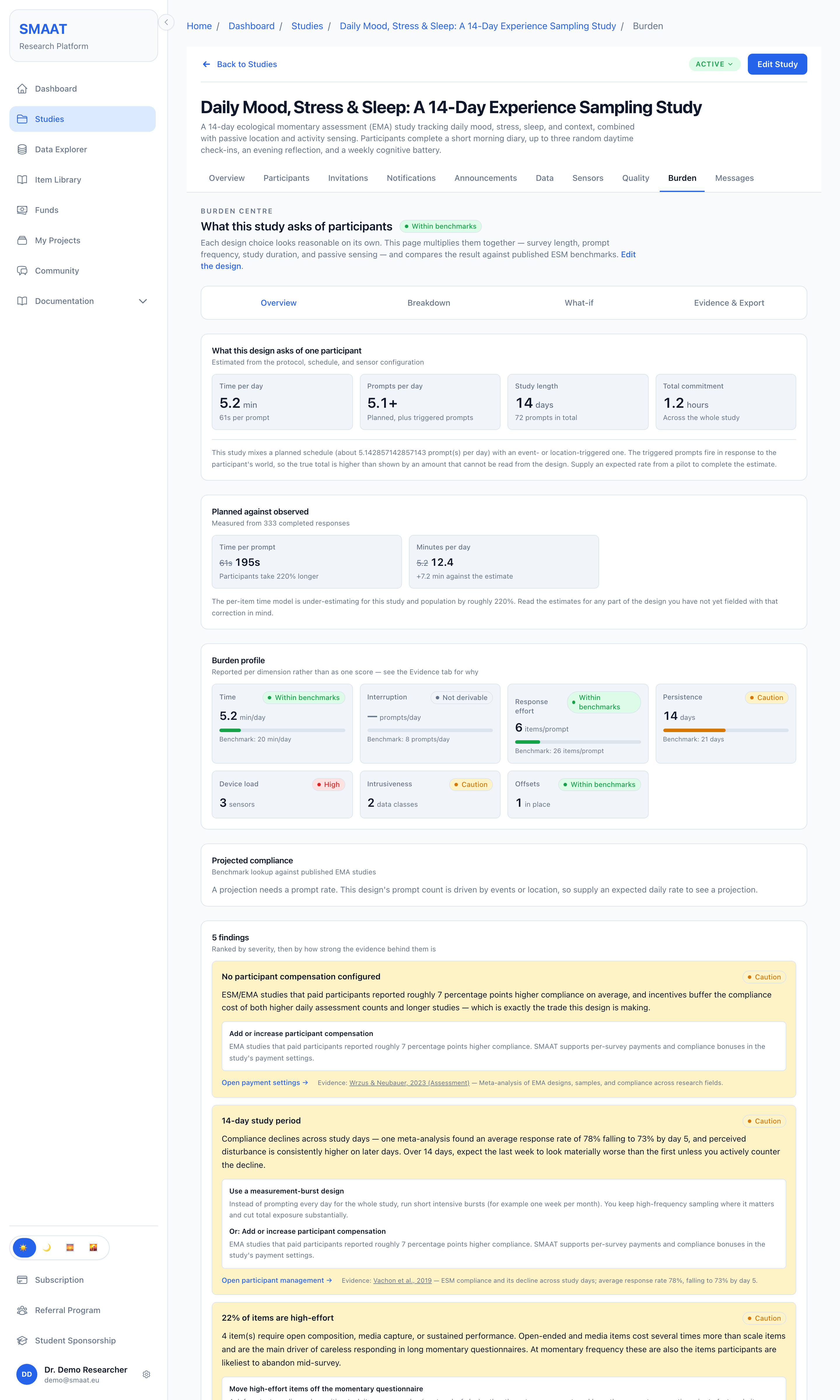
Task: Click the Subscription card icon
Action: click(x=22, y=1280)
